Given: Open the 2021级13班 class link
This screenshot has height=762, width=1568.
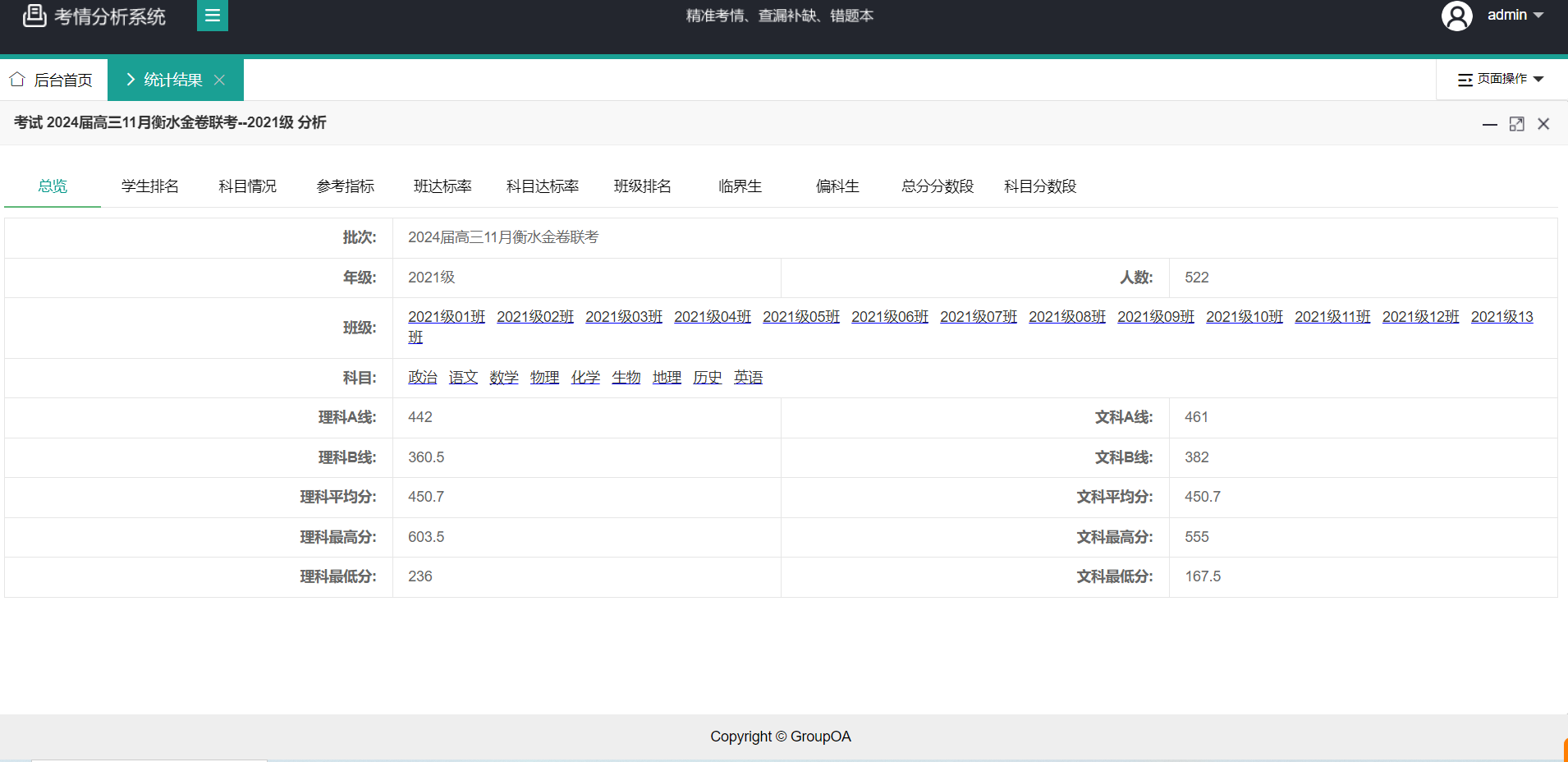Looking at the screenshot, I should point(1502,317).
